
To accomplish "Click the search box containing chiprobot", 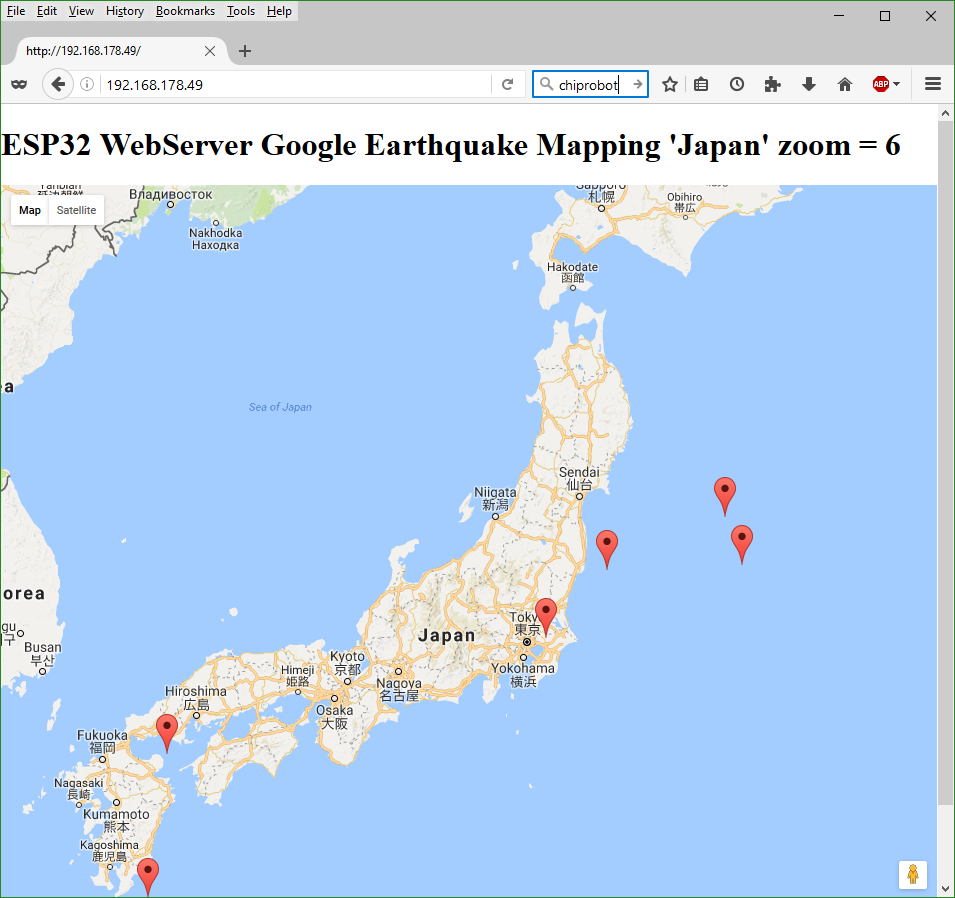I will point(588,84).
